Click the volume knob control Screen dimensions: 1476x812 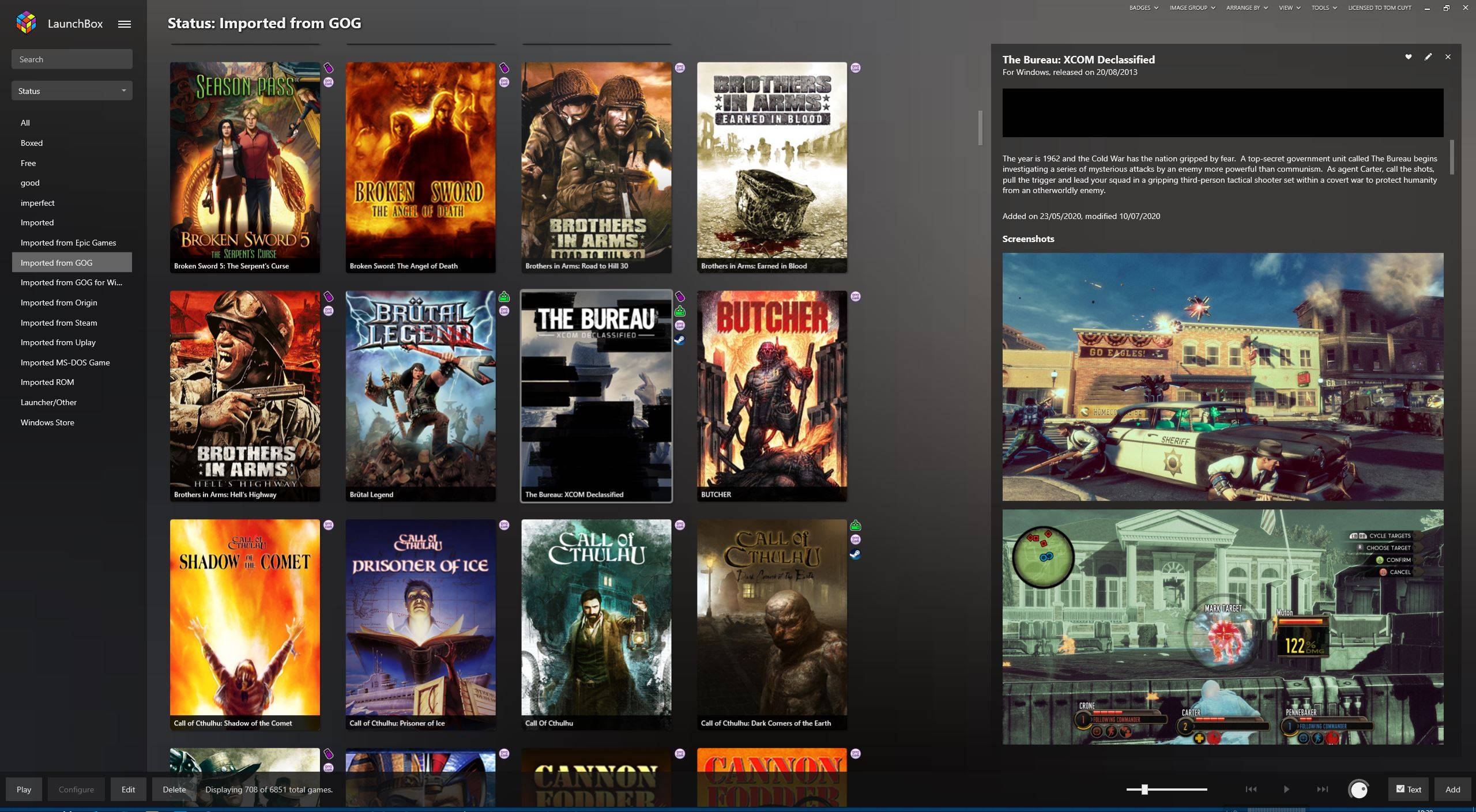pos(1358,790)
